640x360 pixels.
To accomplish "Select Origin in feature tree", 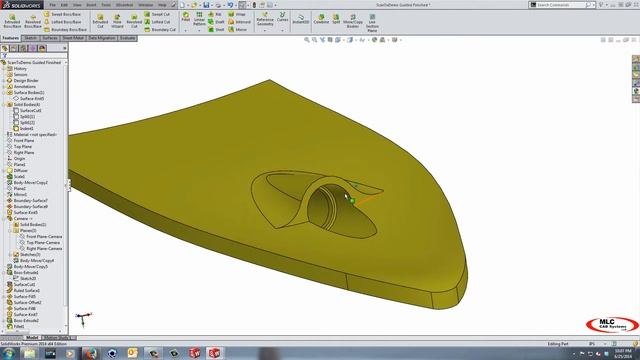I will pos(19,158).
